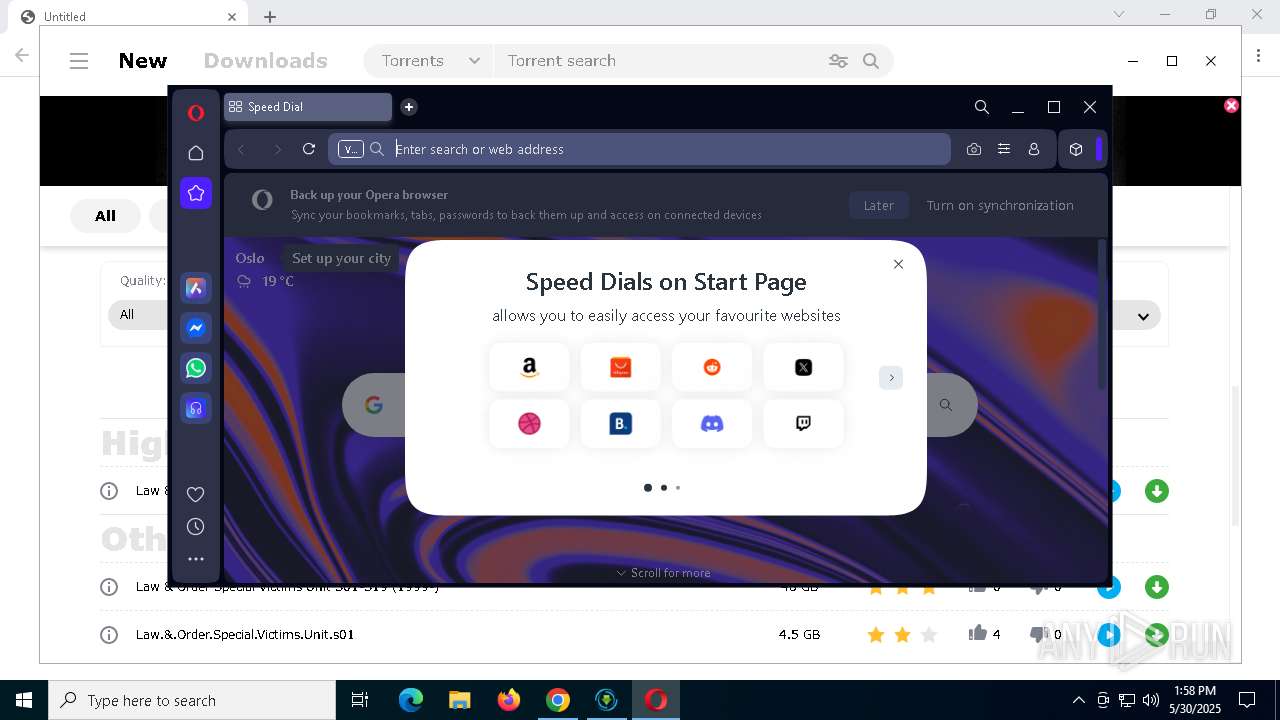Open the Opera account profile icon
Screen dimensions: 1280x720
1034,149
